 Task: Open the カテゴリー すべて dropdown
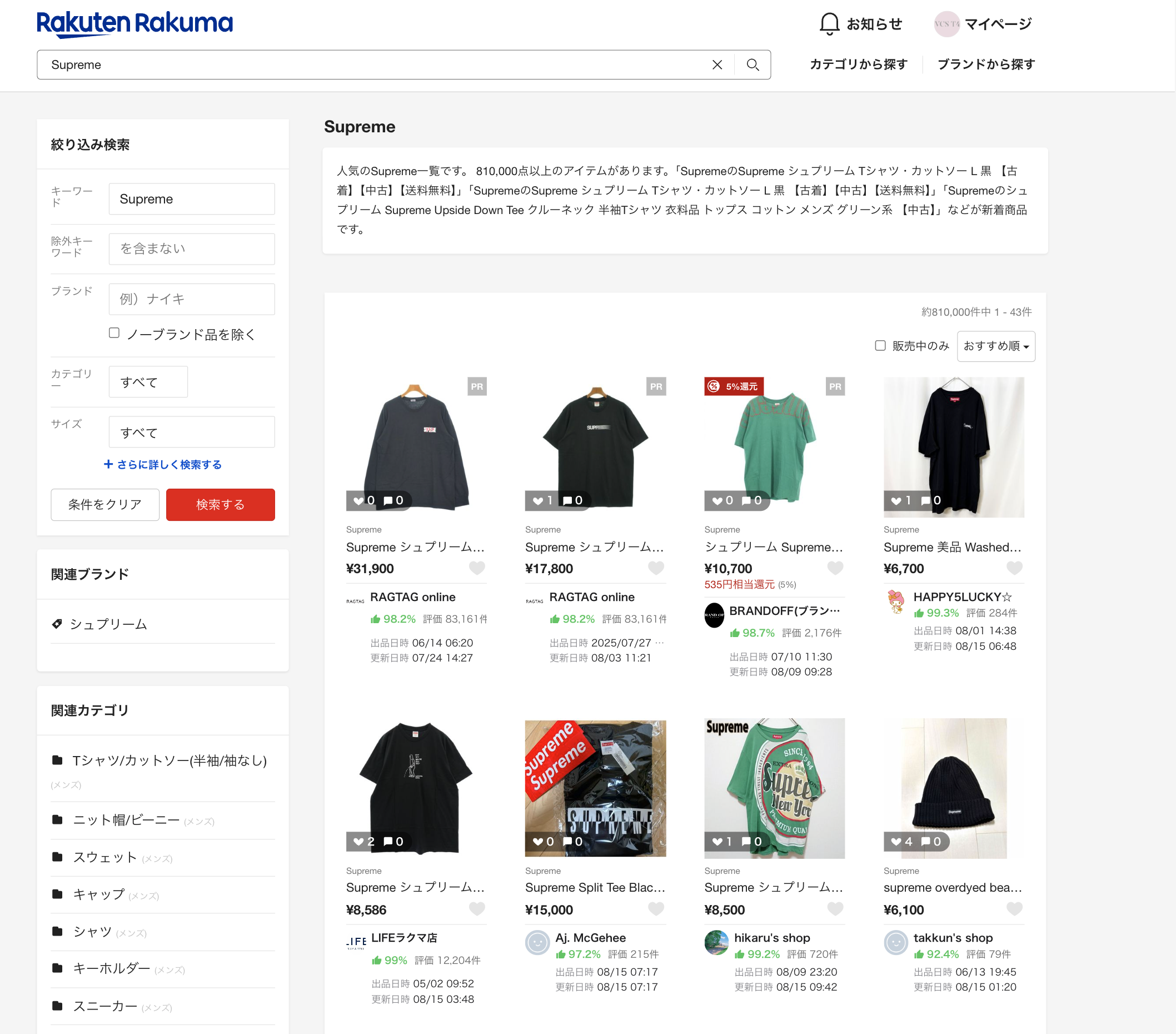pyautogui.click(x=148, y=381)
